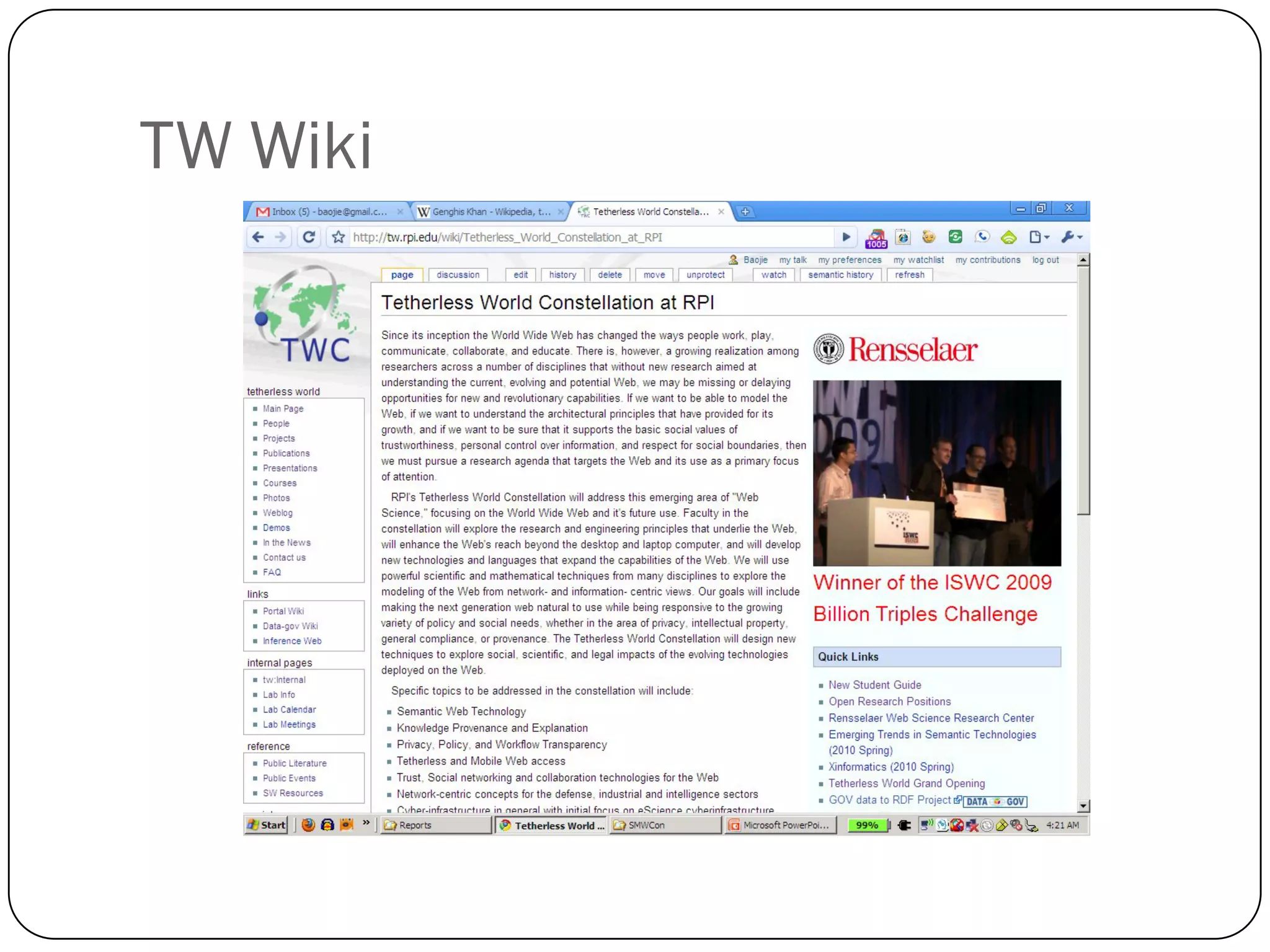Screen dimensions: 1270x952
Task: Open the page menu dropdown
Action: tap(1039, 237)
